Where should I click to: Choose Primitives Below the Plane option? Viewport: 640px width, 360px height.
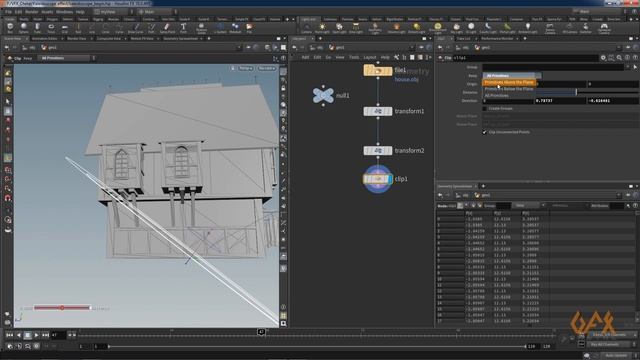click(509, 89)
